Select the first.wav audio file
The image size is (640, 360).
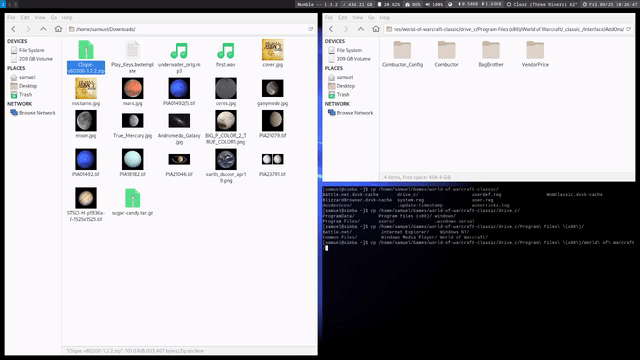coord(226,54)
